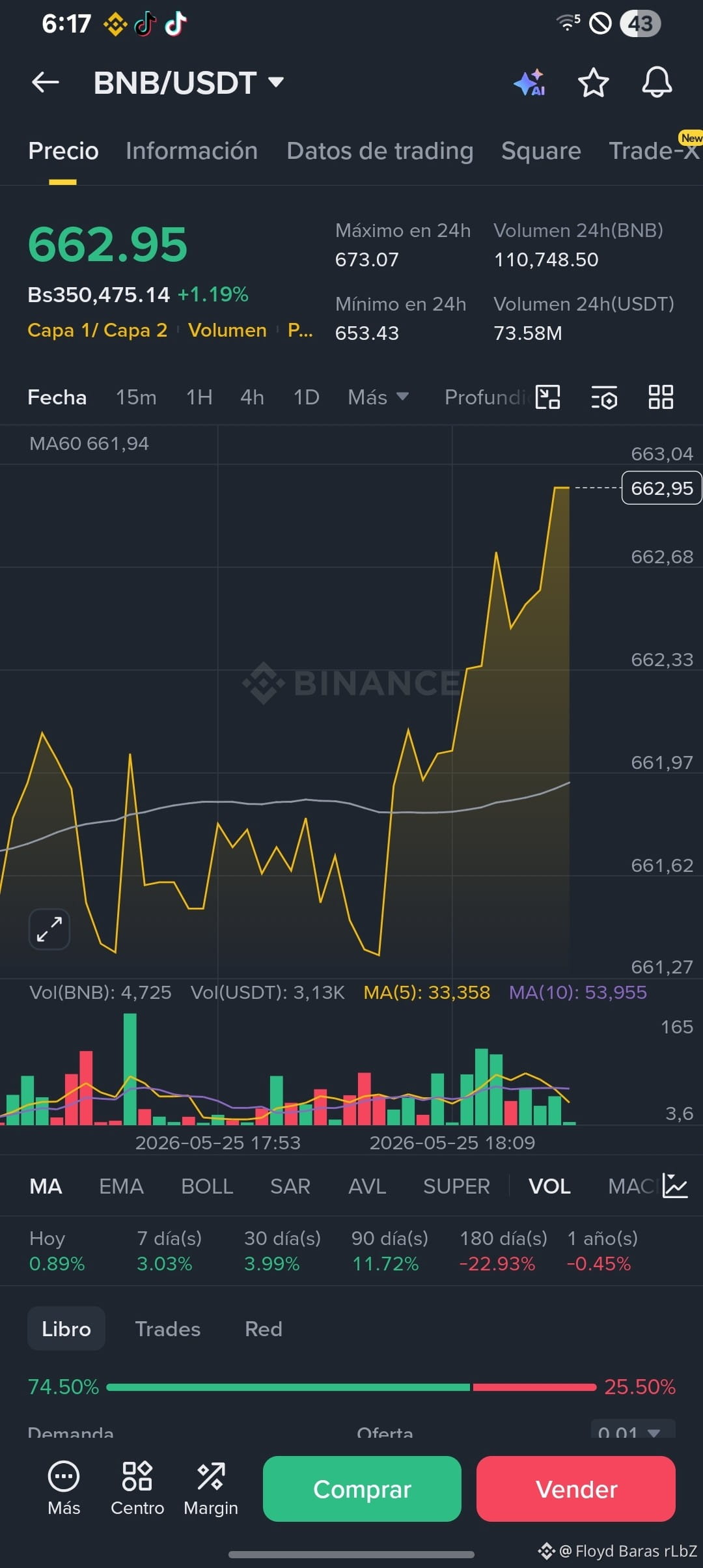Select the Red tab
Viewport: 703px width, 1568px height.
coord(264,1328)
